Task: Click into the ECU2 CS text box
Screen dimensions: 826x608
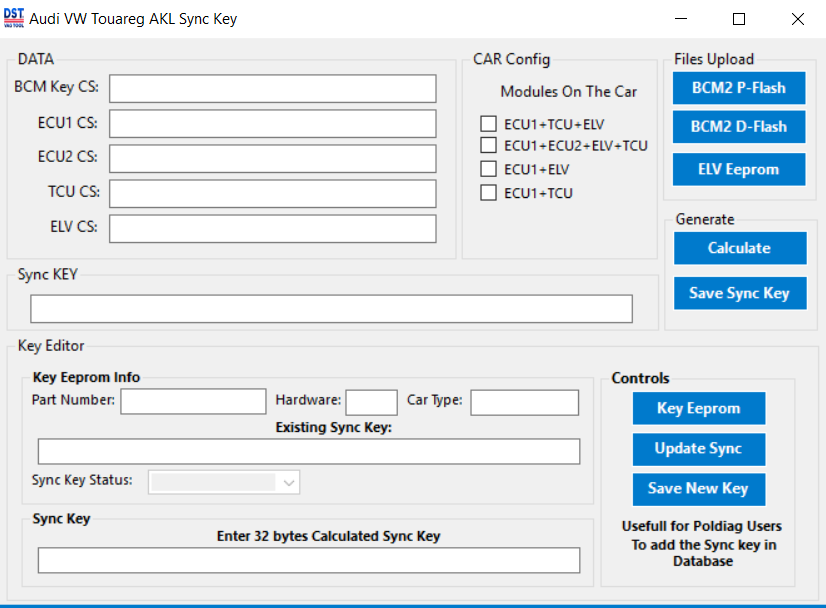Action: (x=272, y=159)
